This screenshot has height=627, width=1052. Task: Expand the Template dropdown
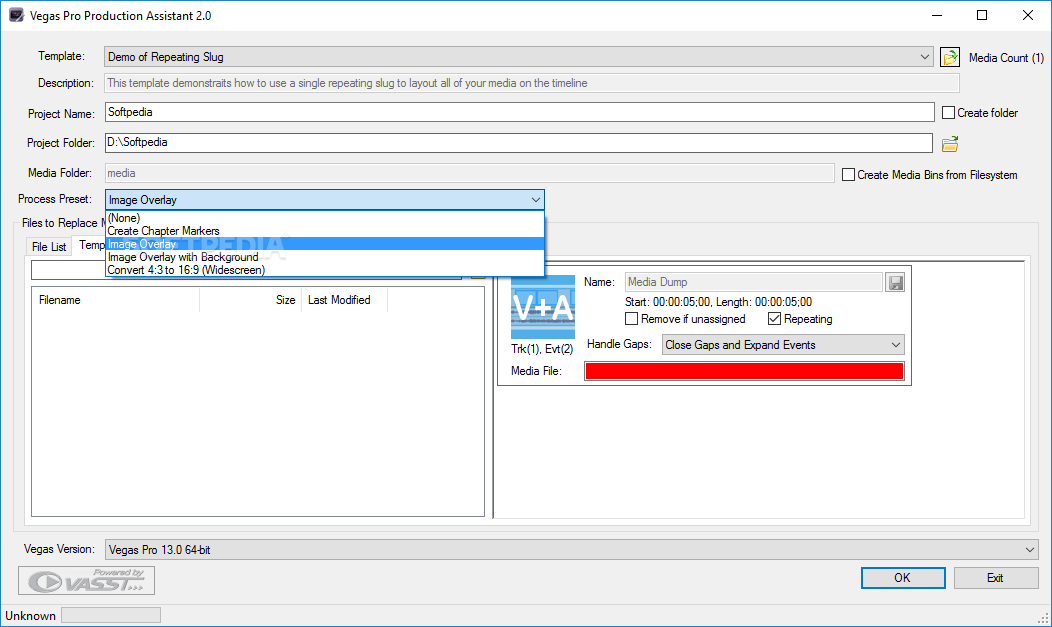tap(925, 57)
